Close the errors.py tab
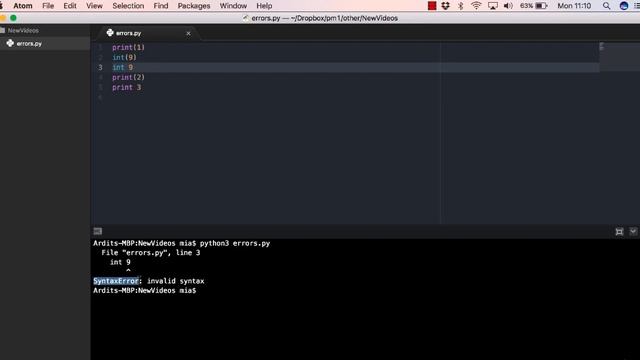 click(188, 33)
